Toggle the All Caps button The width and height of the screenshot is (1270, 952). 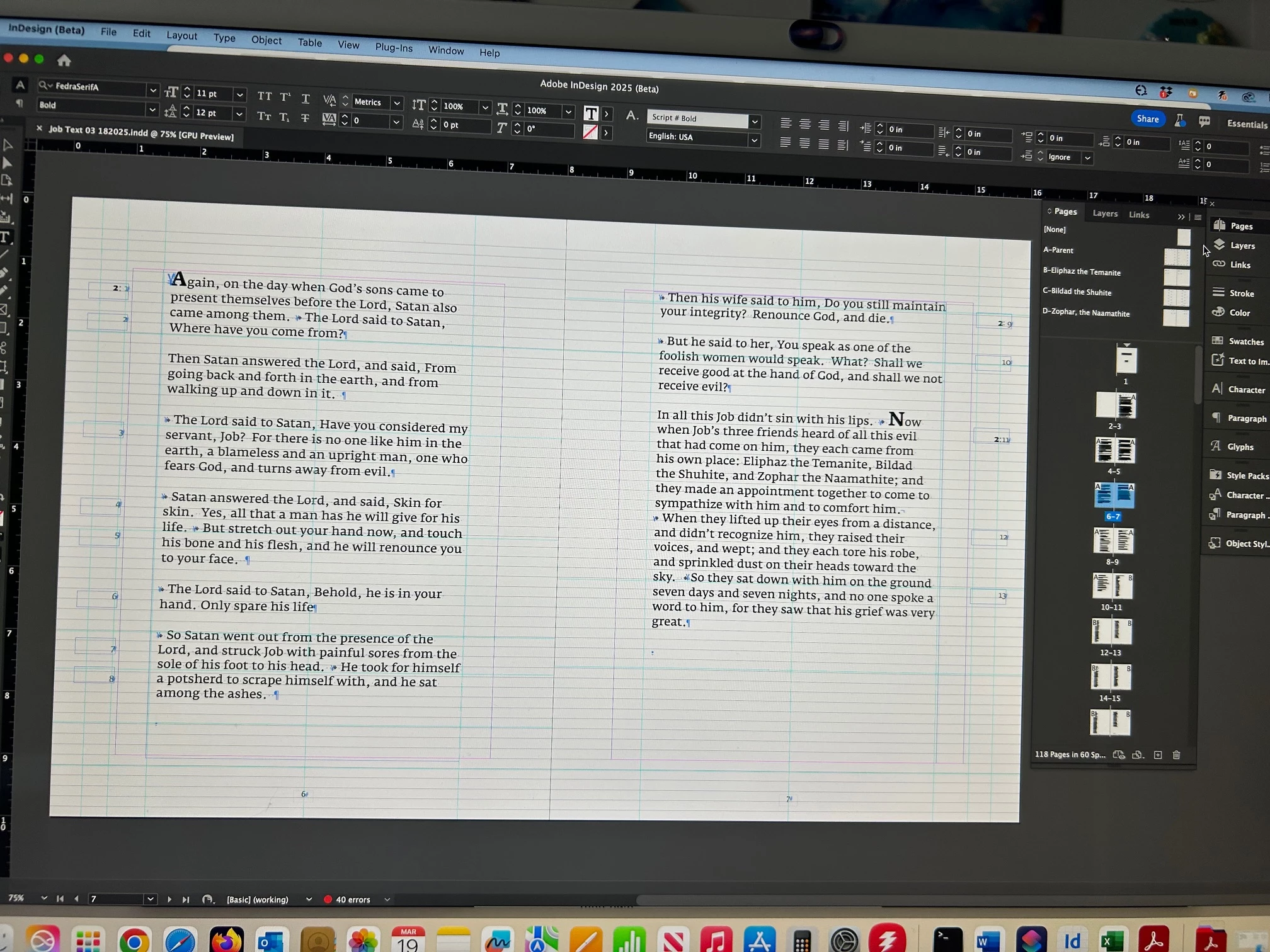[265, 96]
